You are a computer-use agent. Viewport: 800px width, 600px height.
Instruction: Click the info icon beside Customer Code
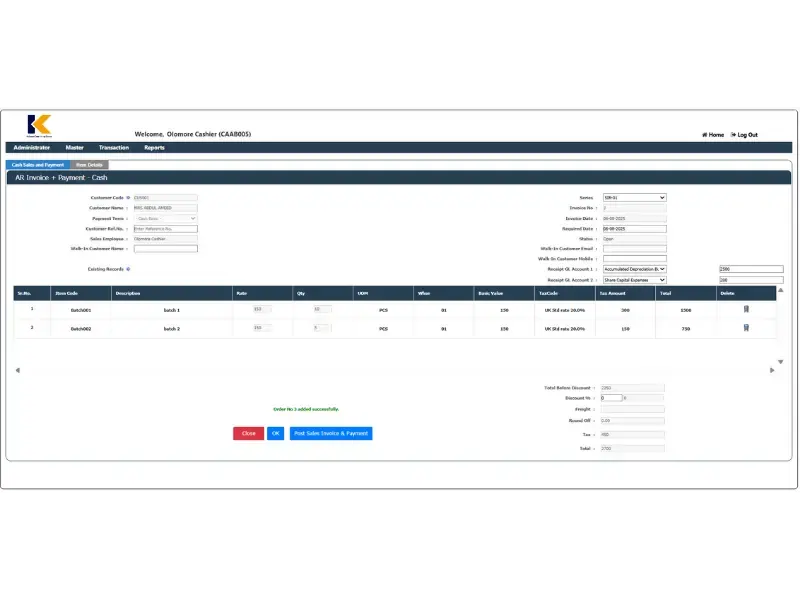129,197
